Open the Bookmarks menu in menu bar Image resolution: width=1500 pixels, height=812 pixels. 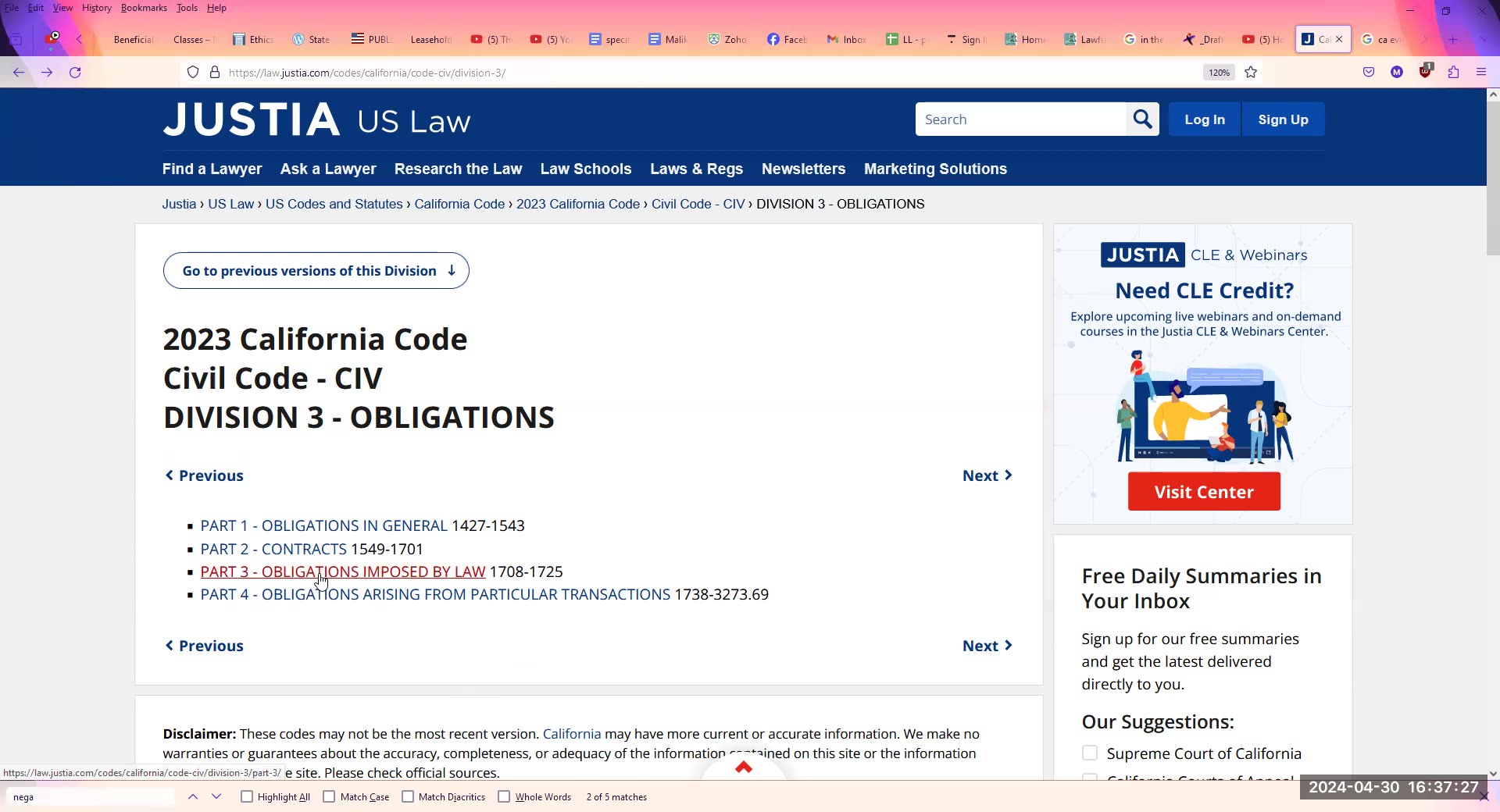[144, 8]
